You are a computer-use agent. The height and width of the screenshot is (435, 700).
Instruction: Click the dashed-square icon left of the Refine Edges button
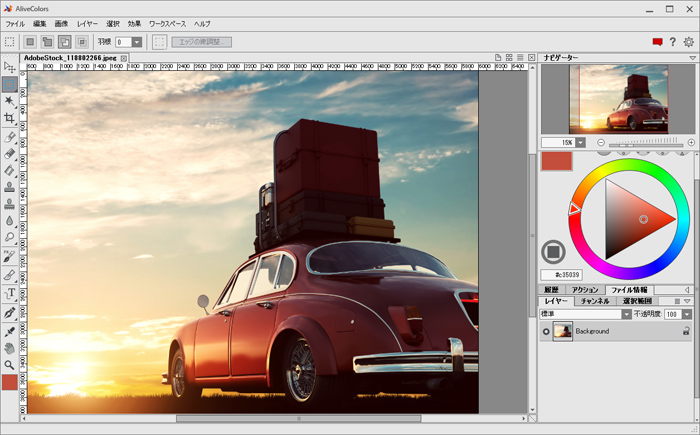(x=159, y=42)
